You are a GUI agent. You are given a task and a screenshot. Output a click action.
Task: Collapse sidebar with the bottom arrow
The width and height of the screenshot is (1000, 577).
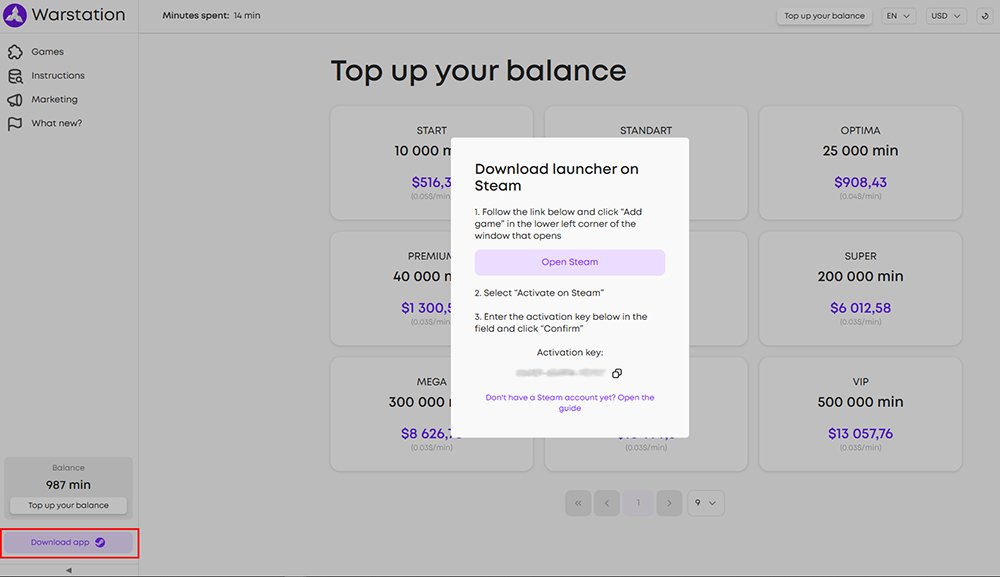coord(69,570)
